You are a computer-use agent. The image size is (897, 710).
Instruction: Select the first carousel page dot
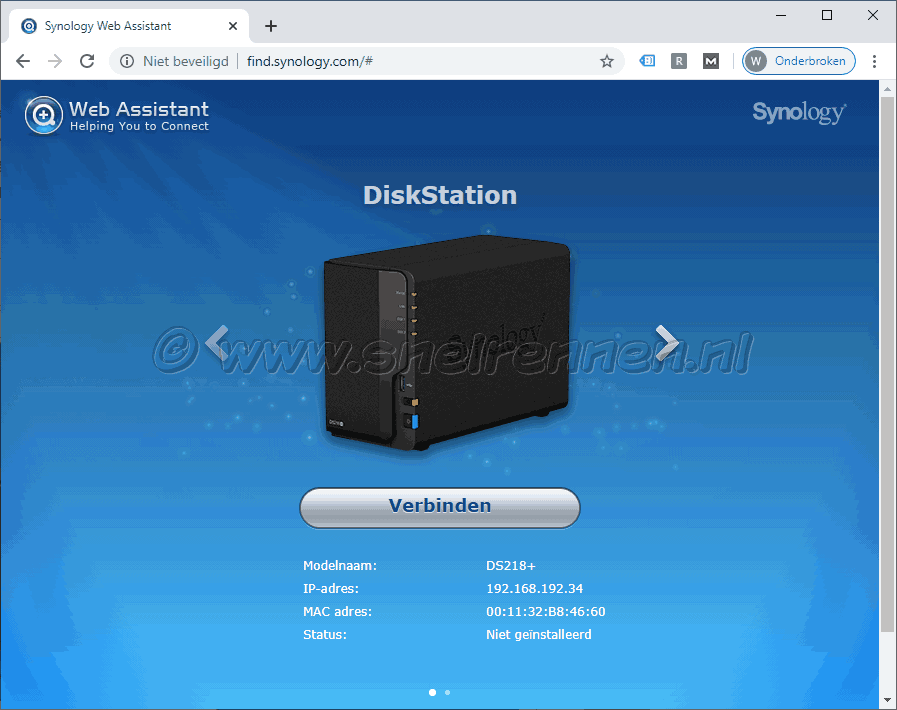[x=432, y=692]
